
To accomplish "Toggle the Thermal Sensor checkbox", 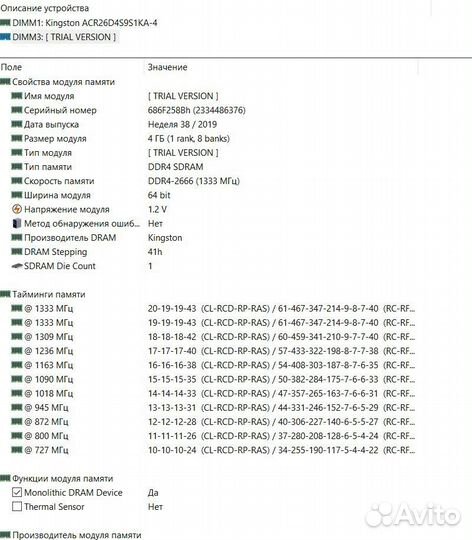I will point(17,507).
